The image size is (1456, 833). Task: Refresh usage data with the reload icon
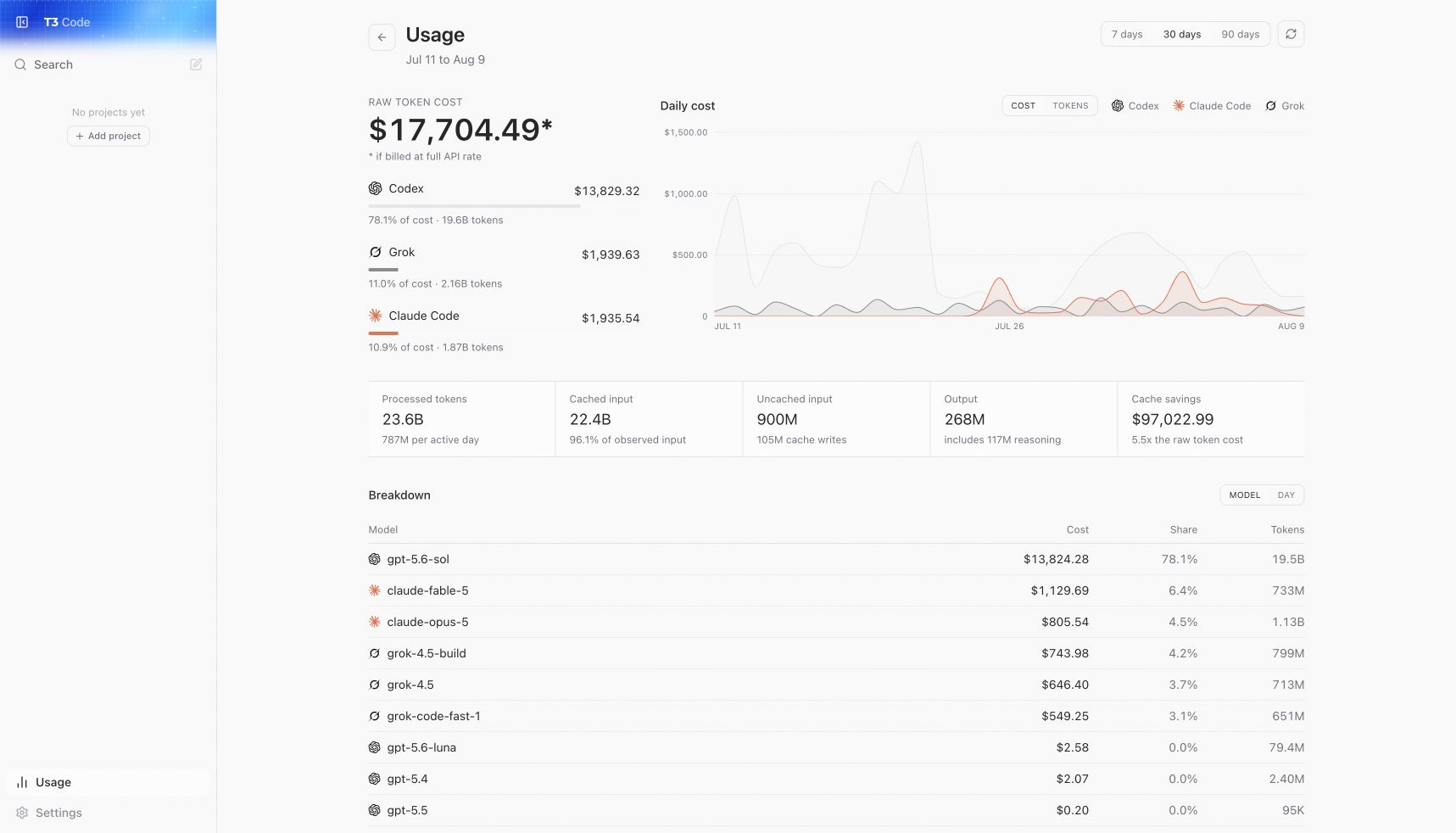click(1291, 34)
